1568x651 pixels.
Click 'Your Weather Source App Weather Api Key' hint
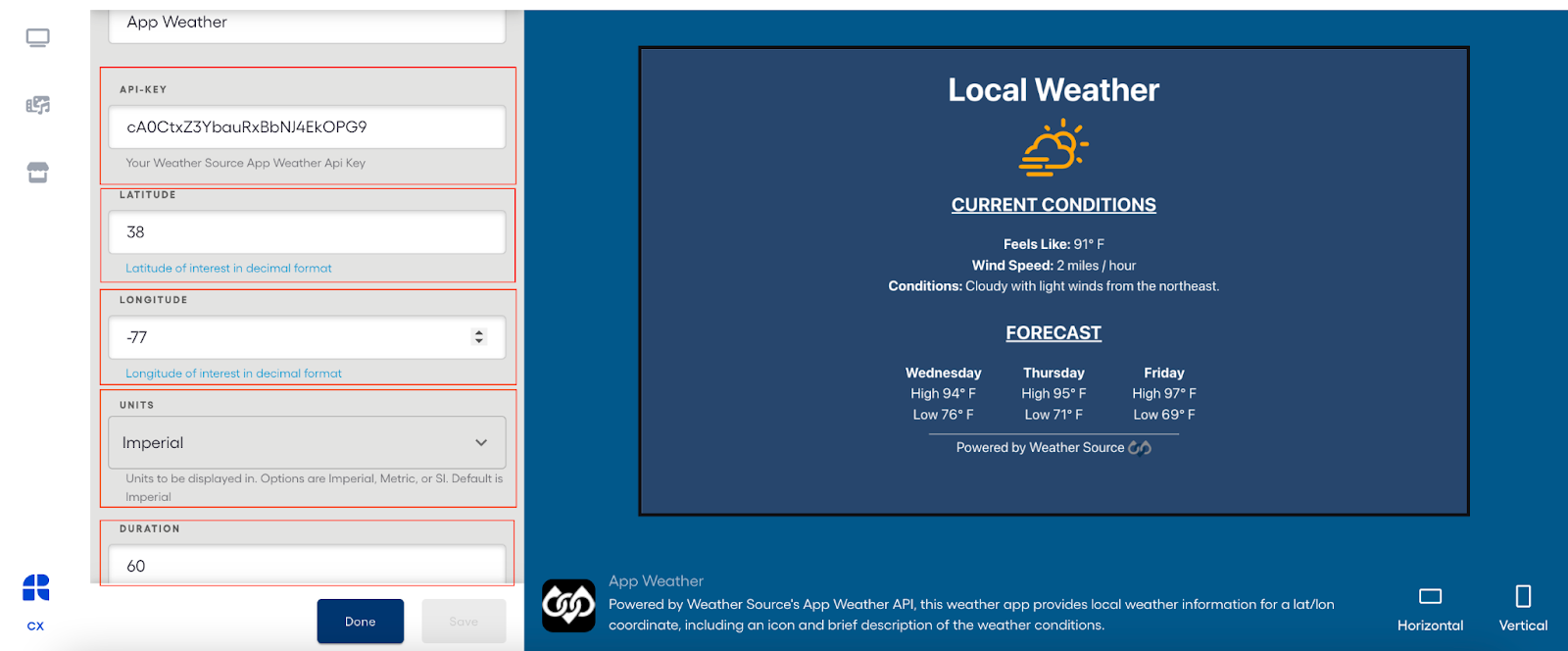click(245, 163)
